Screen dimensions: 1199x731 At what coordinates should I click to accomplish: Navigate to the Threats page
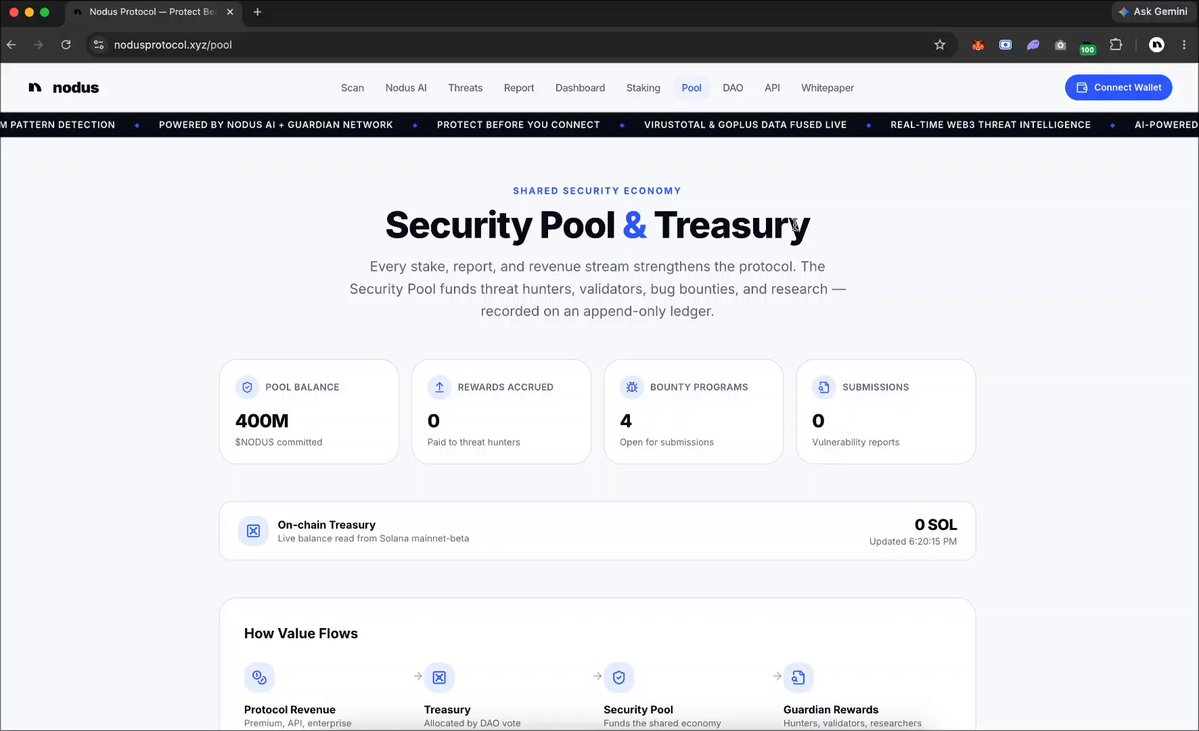(465, 88)
